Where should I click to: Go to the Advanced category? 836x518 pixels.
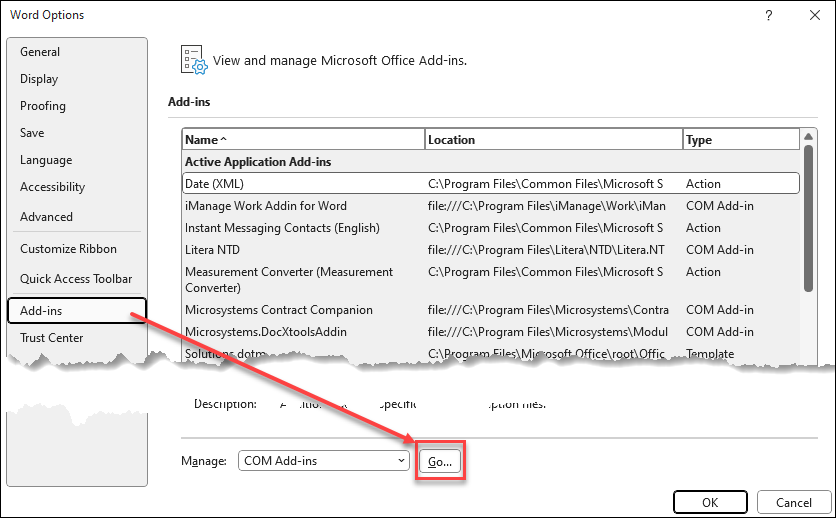click(x=46, y=217)
